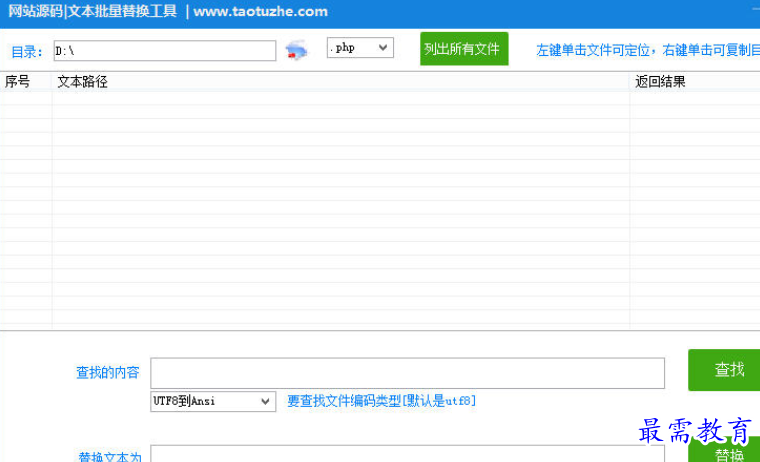This screenshot has height=462, width=760.
Task: Focus the 查找的内容 search text field
Action: 407,373
